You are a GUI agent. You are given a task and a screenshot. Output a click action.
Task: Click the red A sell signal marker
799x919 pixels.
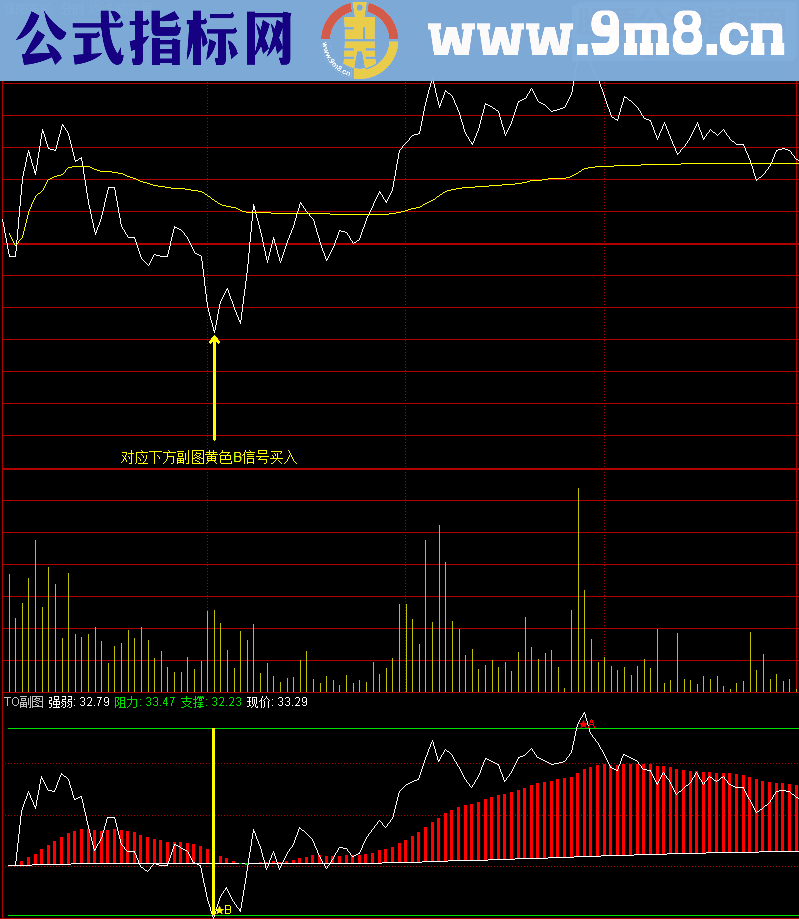[x=589, y=721]
